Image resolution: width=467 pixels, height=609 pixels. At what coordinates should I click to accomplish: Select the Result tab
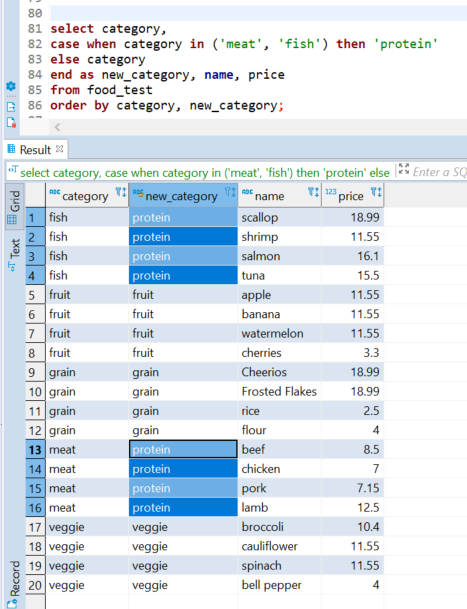coord(35,150)
